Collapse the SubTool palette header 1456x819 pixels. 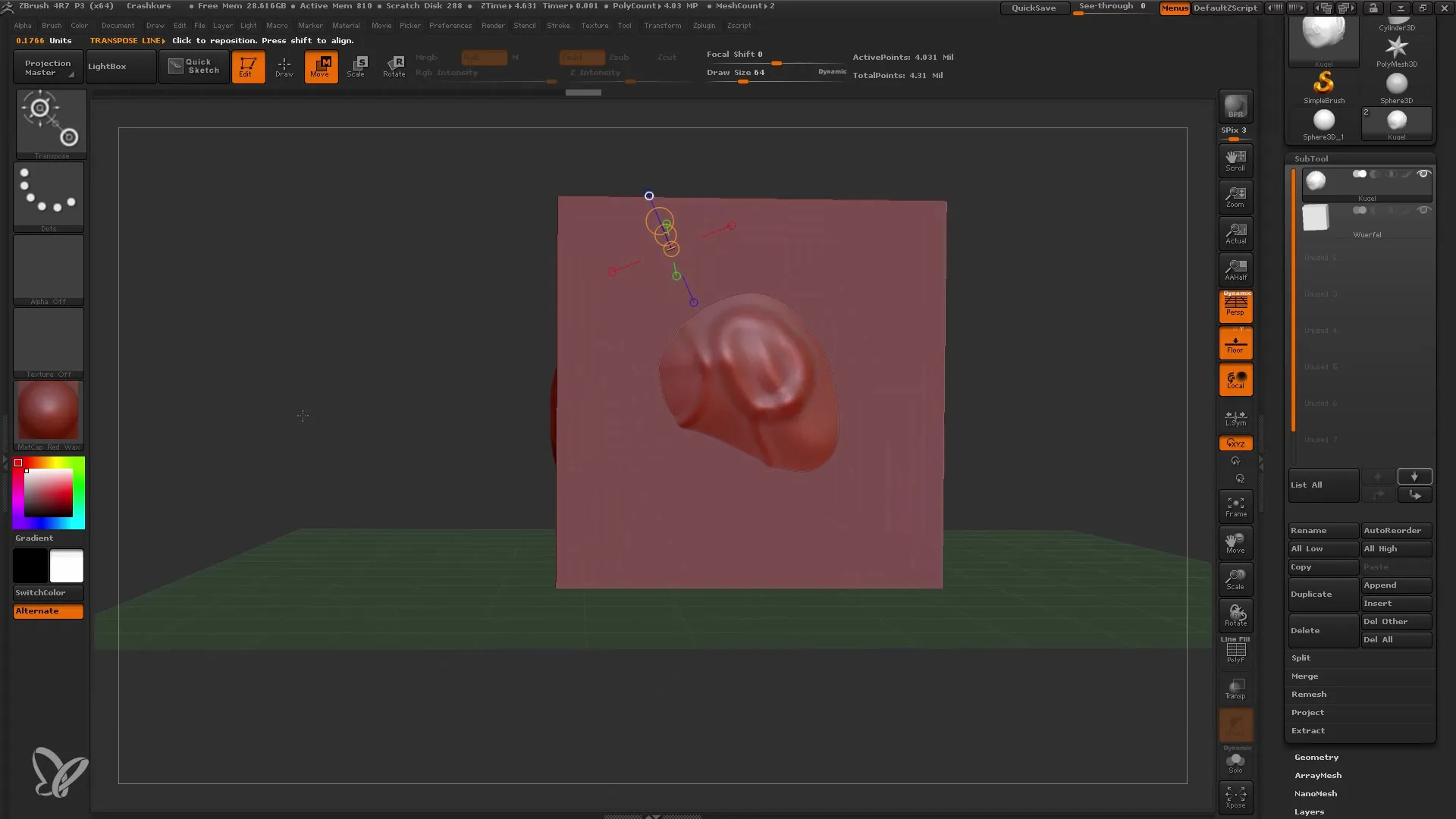tap(1311, 158)
